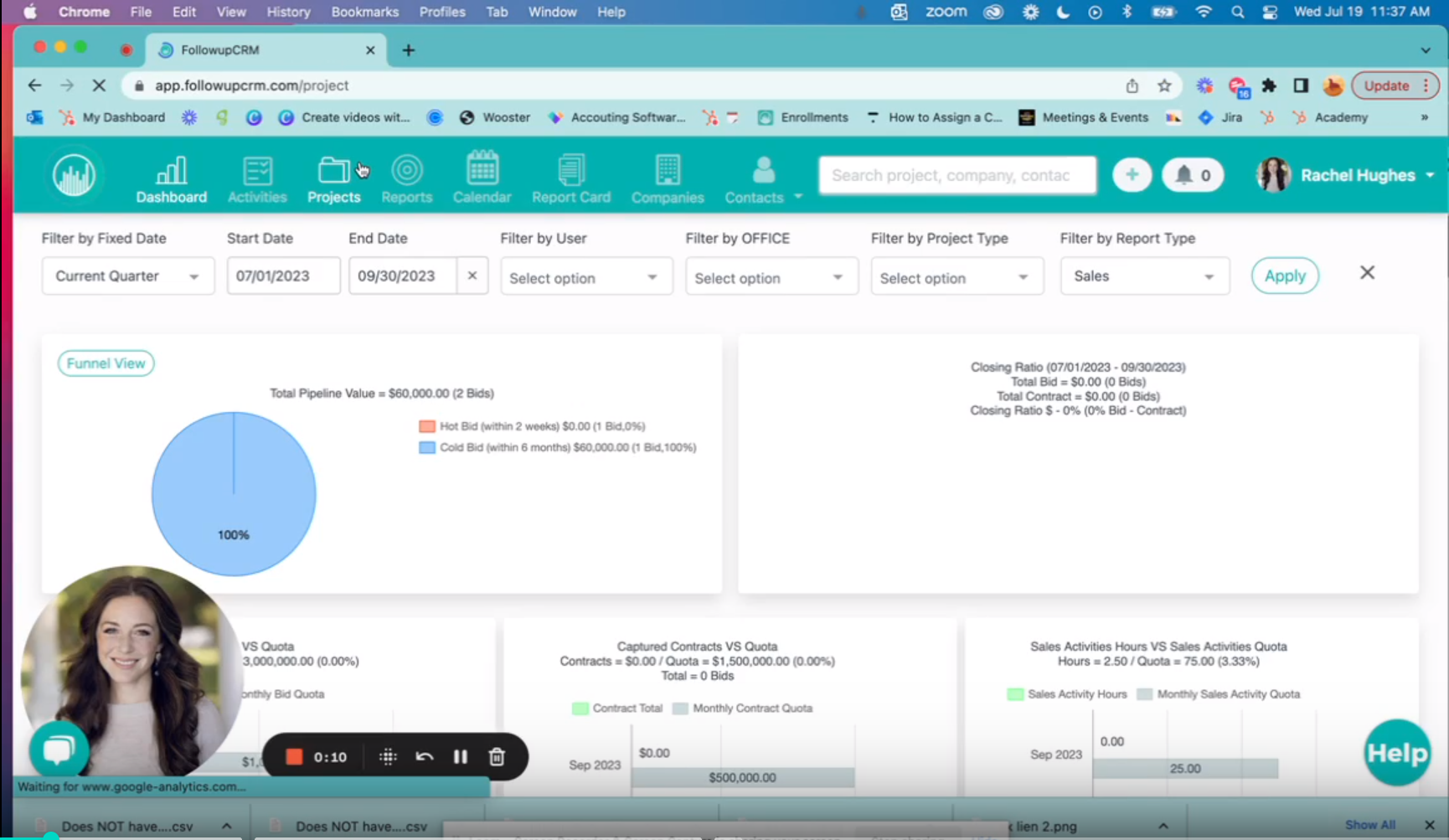1449x840 pixels.
Task: Expand the Filter by Report Type dropdown showing Sales
Action: tap(1144, 276)
